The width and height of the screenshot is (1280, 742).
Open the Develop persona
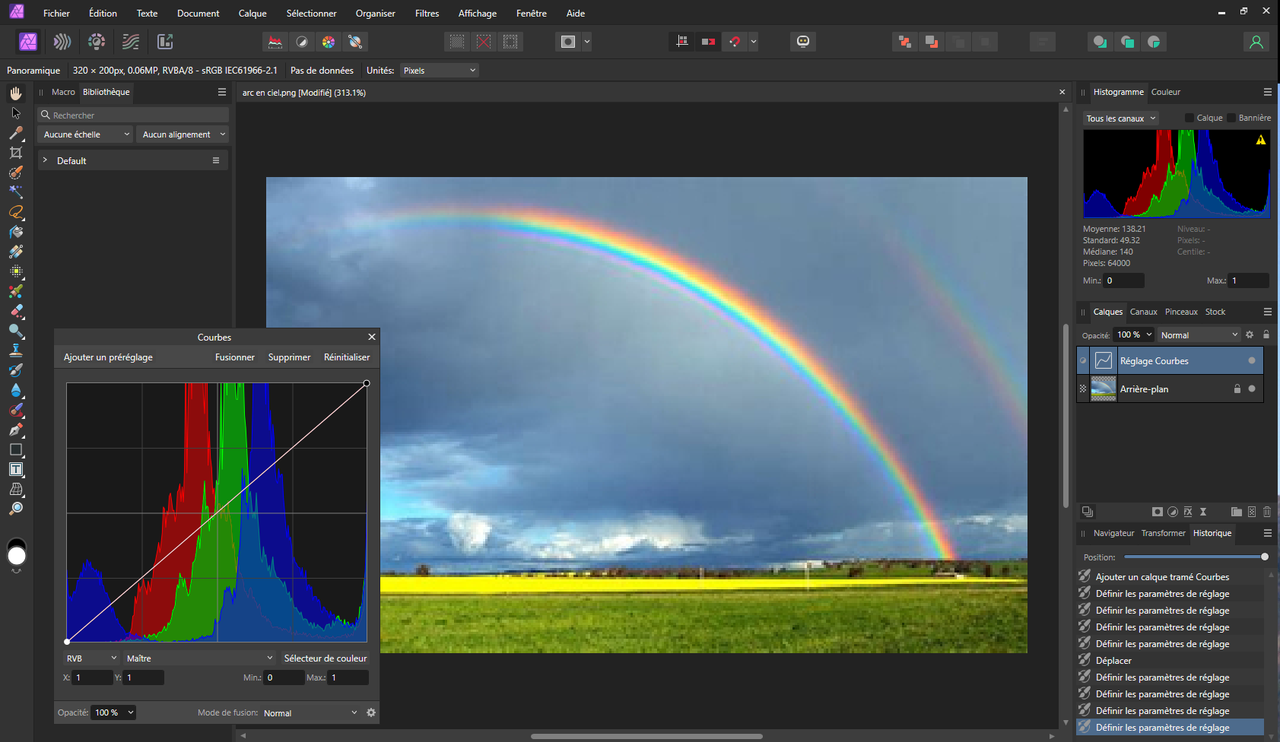click(97, 42)
